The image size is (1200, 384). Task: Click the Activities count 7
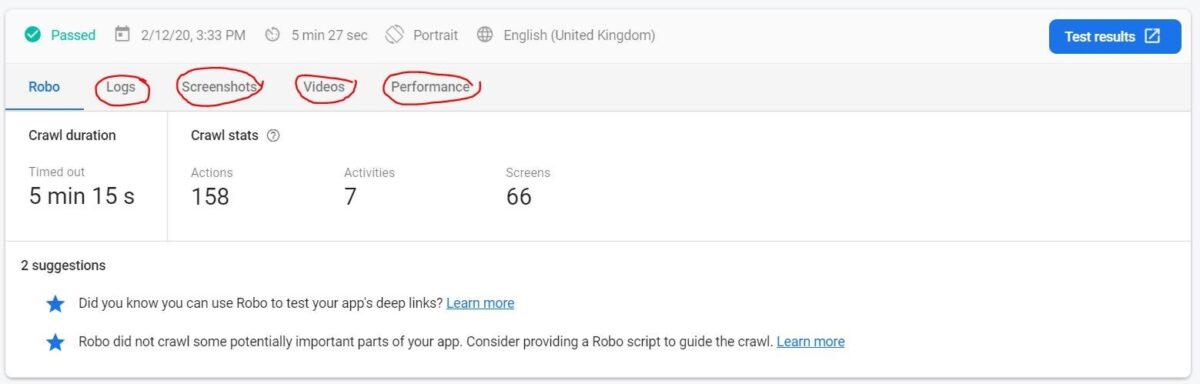(350, 196)
